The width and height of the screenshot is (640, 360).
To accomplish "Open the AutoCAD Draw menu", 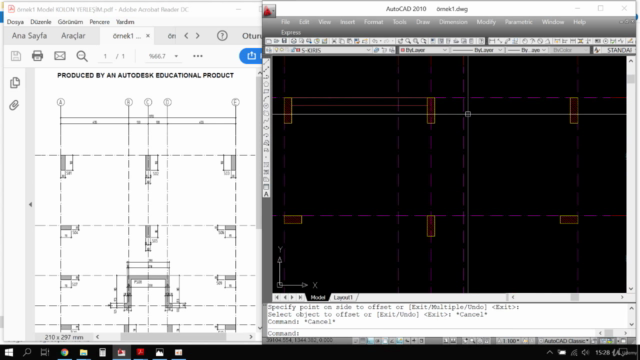I will coord(423,22).
